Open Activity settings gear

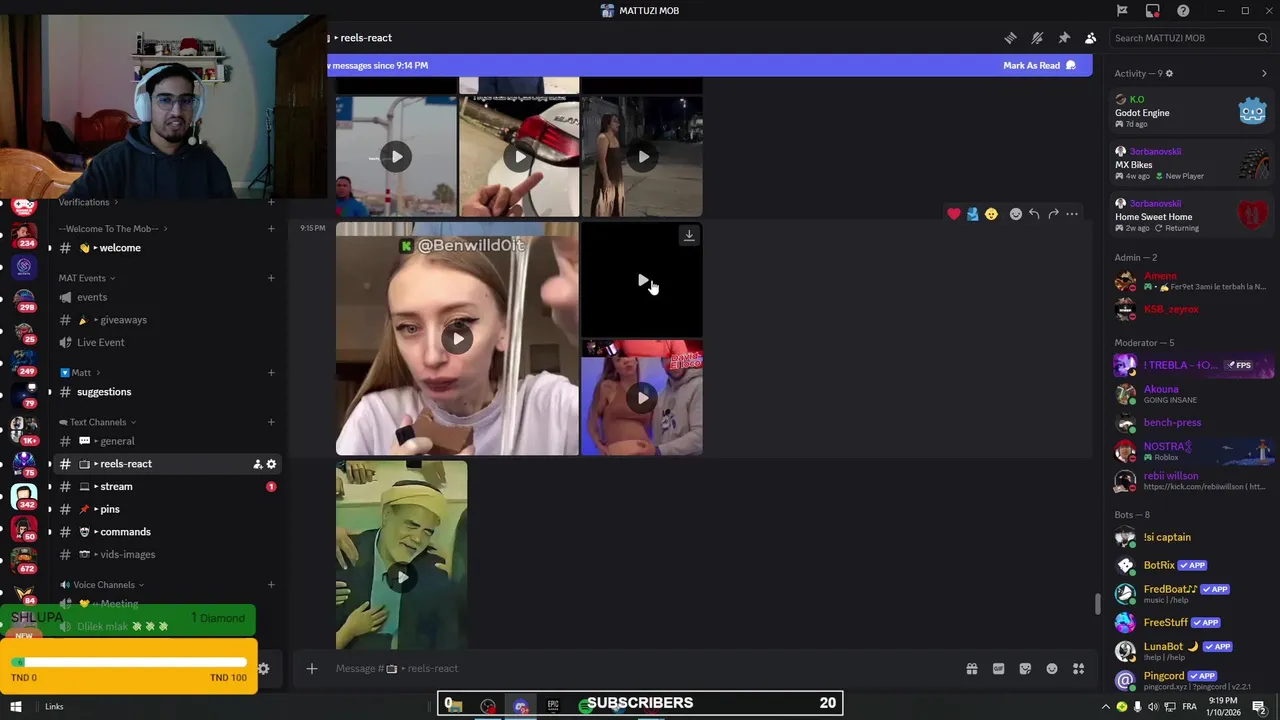tap(1169, 73)
